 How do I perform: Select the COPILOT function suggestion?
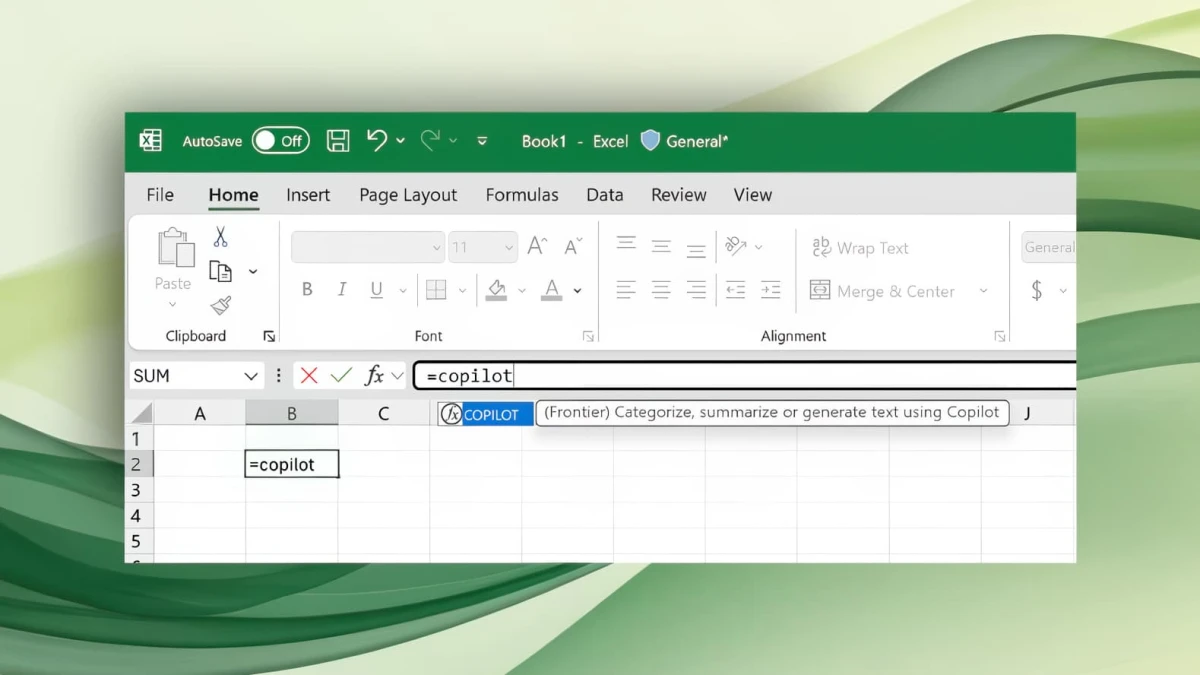(486, 414)
